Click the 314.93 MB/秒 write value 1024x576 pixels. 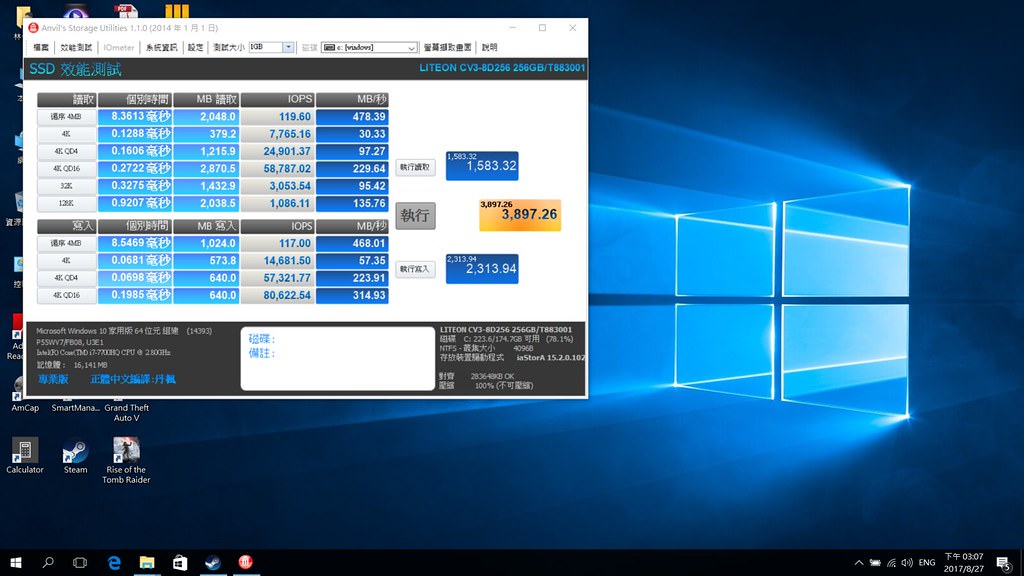(352, 295)
